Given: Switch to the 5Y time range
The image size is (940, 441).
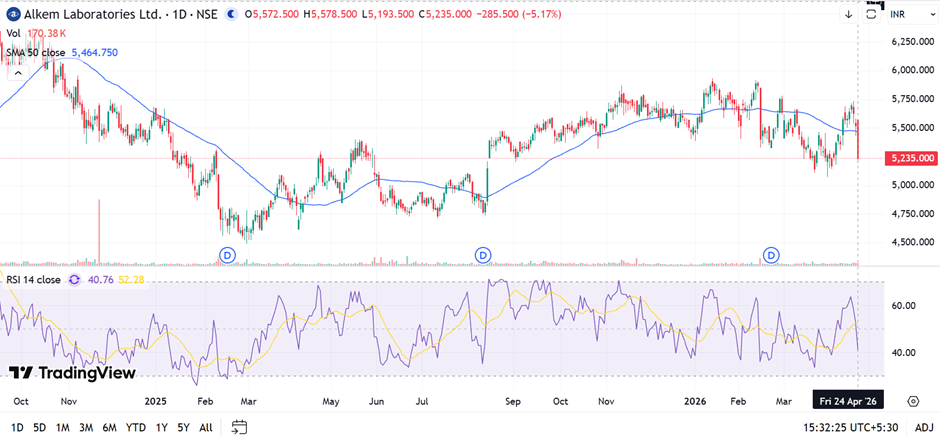Looking at the screenshot, I should (x=182, y=427).
